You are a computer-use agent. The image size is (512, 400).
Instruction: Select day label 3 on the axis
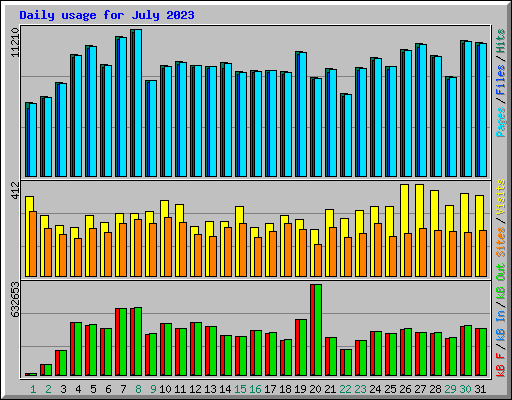64,389
